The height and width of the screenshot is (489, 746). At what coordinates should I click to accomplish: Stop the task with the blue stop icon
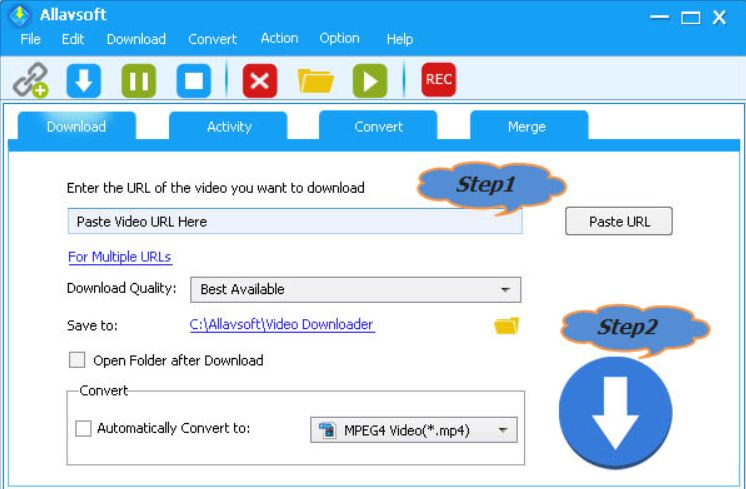pos(194,80)
